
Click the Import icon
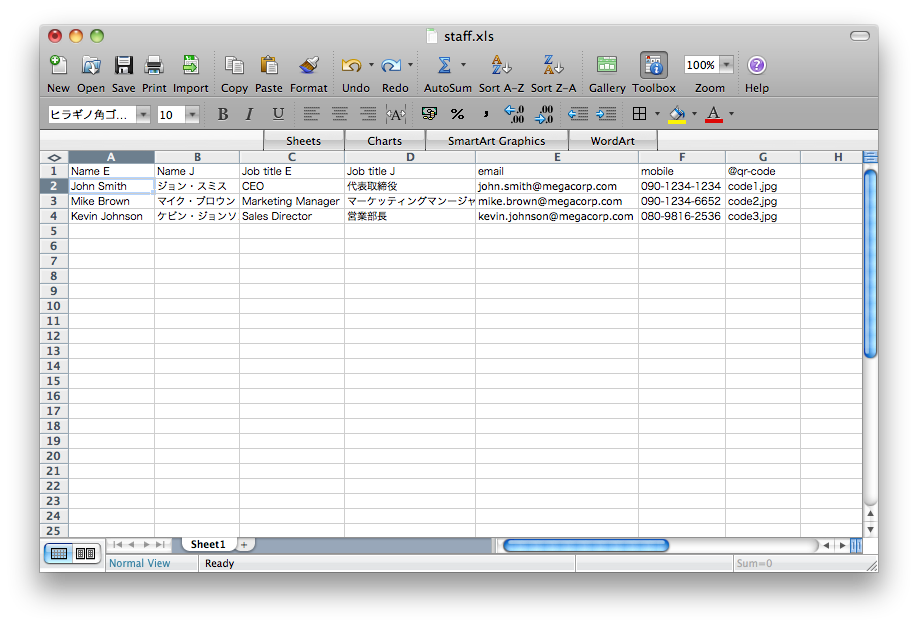coord(190,66)
